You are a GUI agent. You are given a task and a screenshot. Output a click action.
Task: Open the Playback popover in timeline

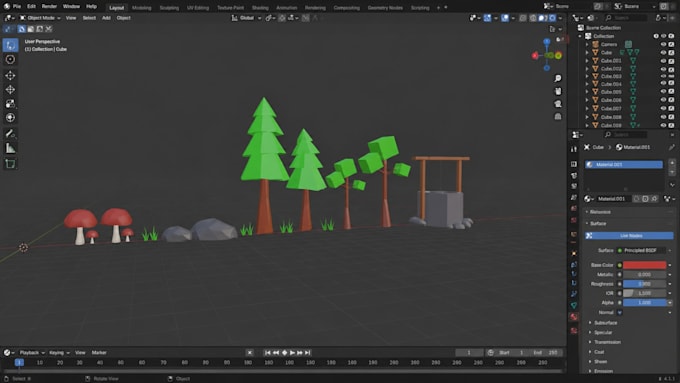point(32,353)
